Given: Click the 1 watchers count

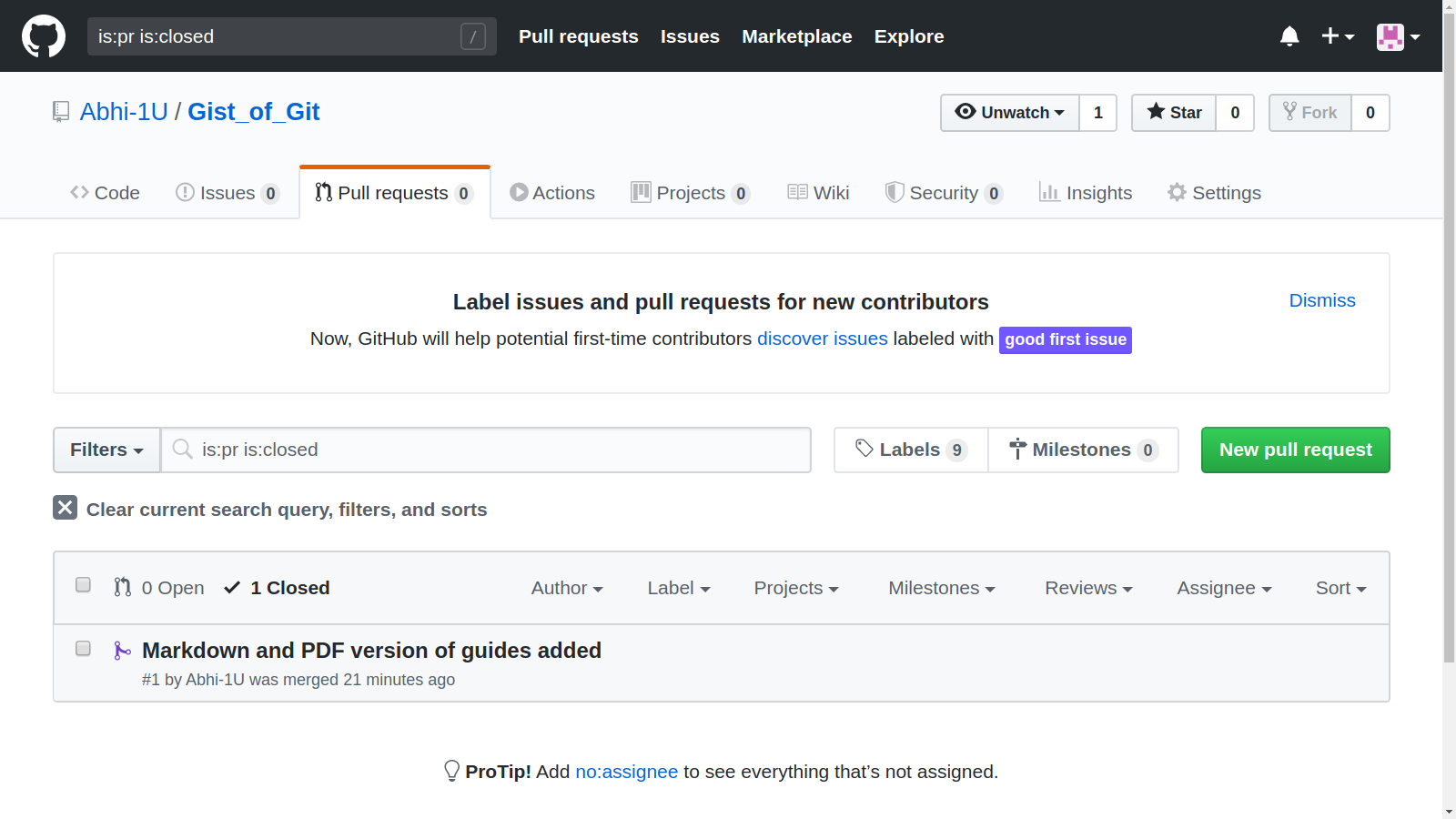Looking at the screenshot, I should coord(1098,113).
